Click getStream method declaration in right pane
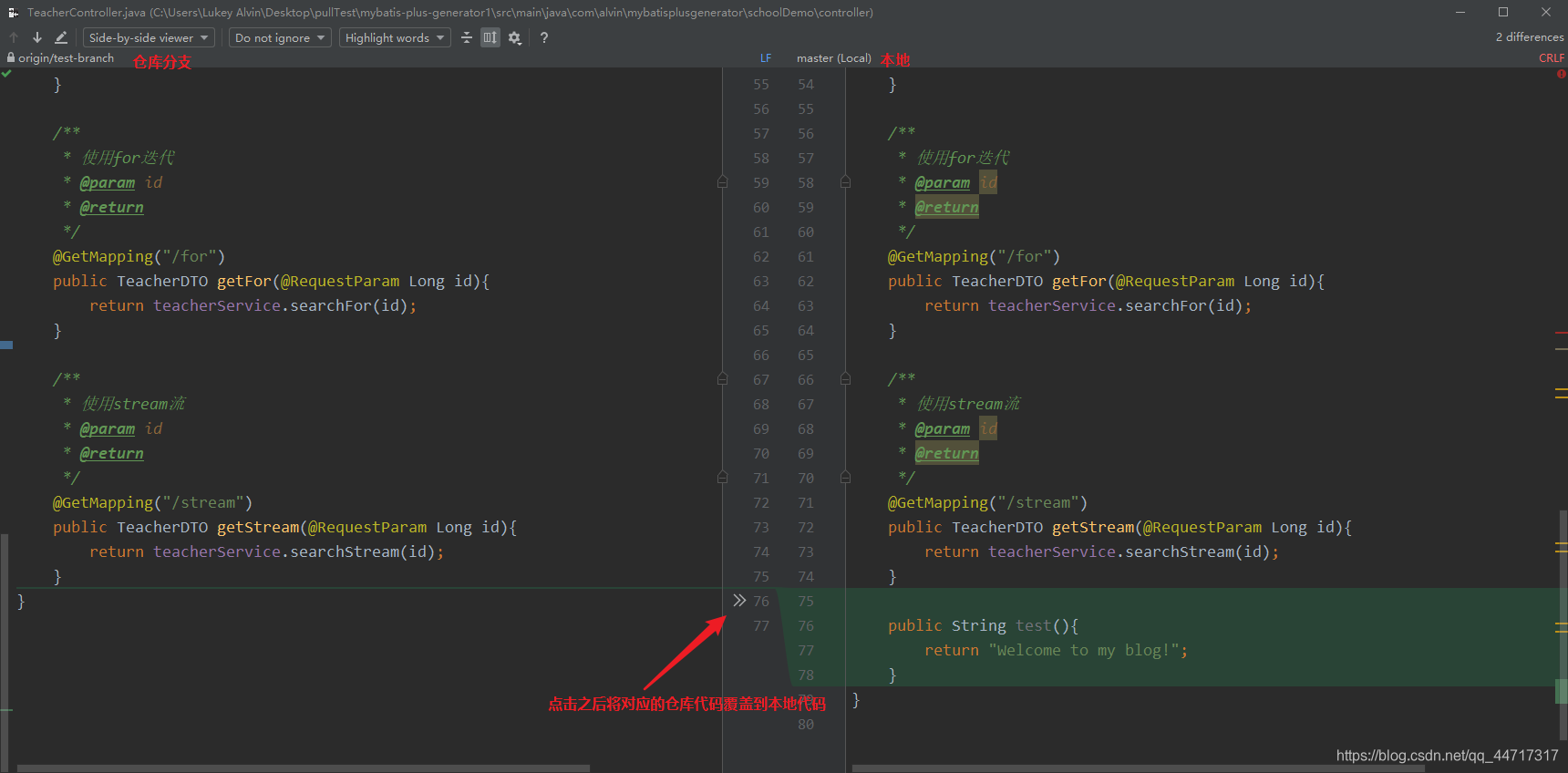This screenshot has height=773, width=1568. coord(1119,527)
